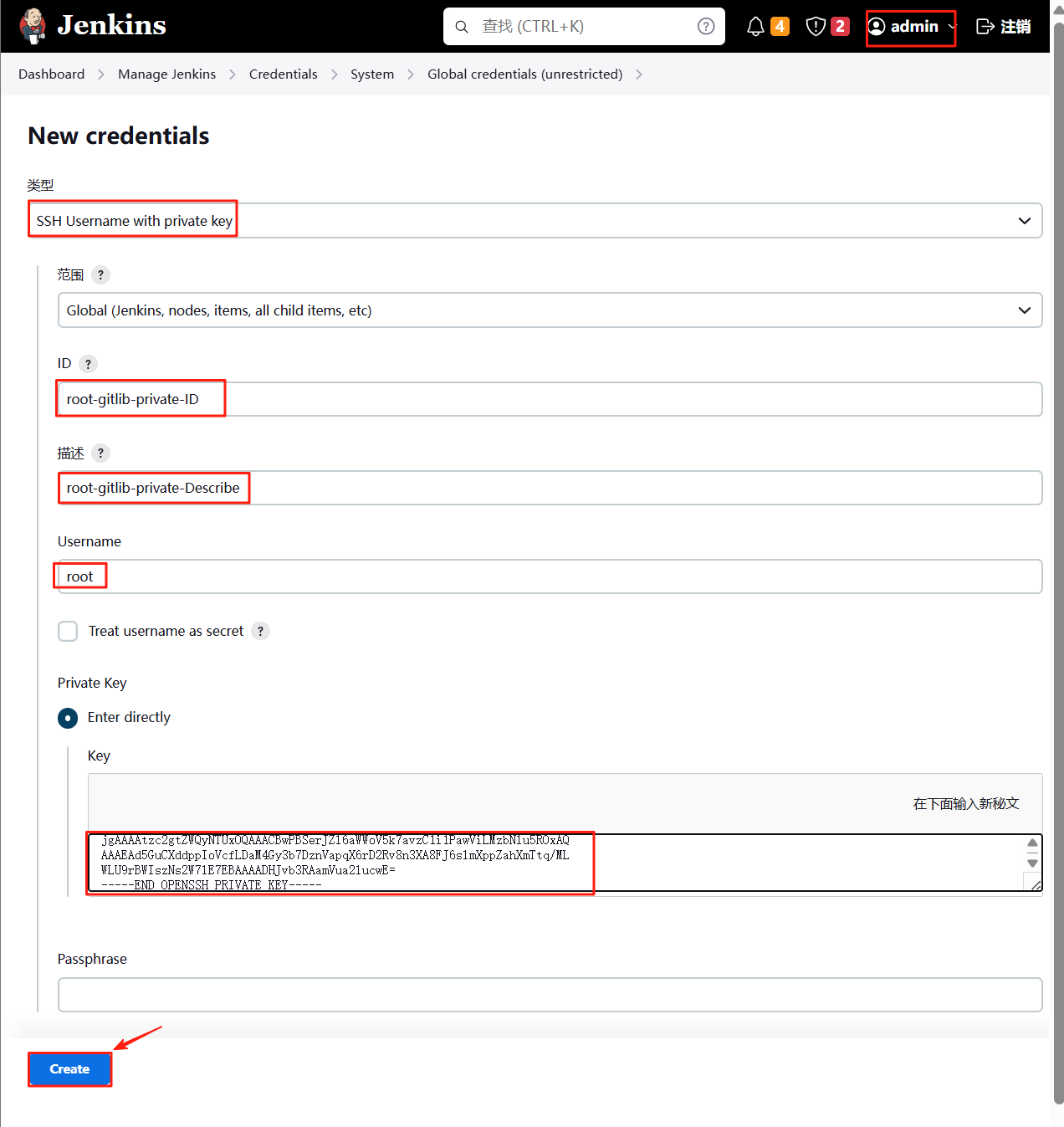Screen dimensions: 1064x1127
Task: Go to Dashboard breadcrumb
Action: click(52, 74)
